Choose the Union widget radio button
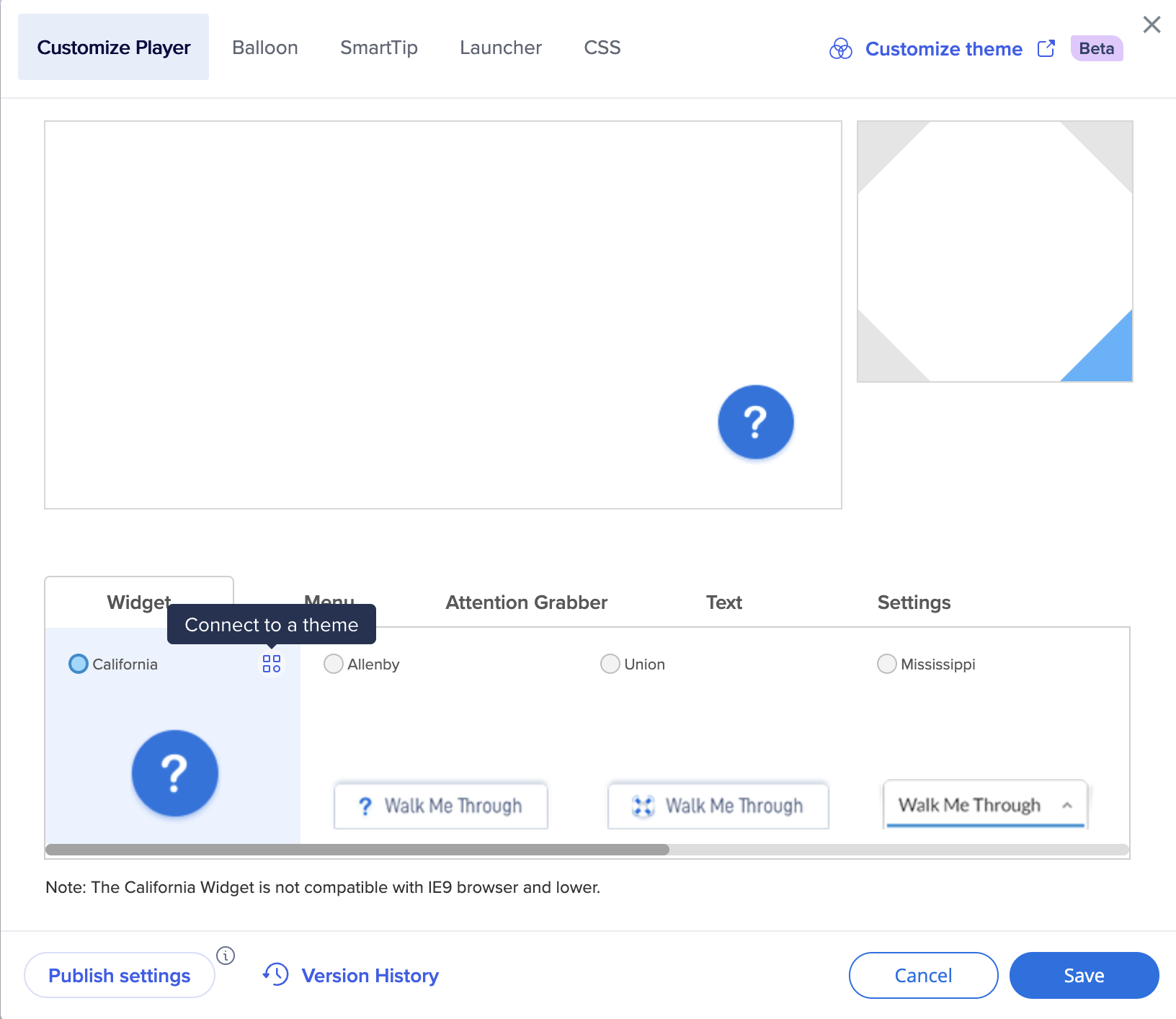The width and height of the screenshot is (1176, 1019). [610, 664]
